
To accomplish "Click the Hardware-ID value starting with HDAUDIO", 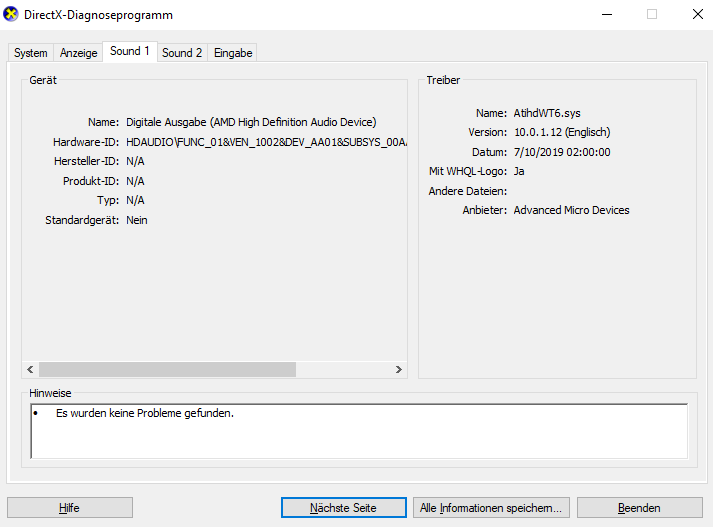I will (266, 142).
